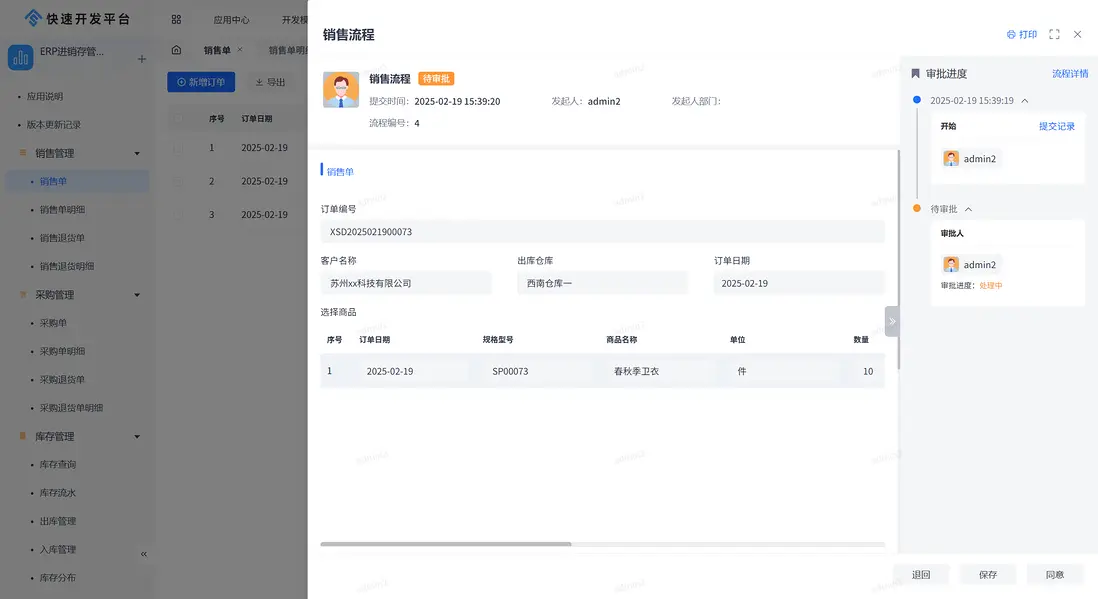Open 库存查询 in sidebar
Image resolution: width=1098 pixels, height=599 pixels.
(x=58, y=464)
